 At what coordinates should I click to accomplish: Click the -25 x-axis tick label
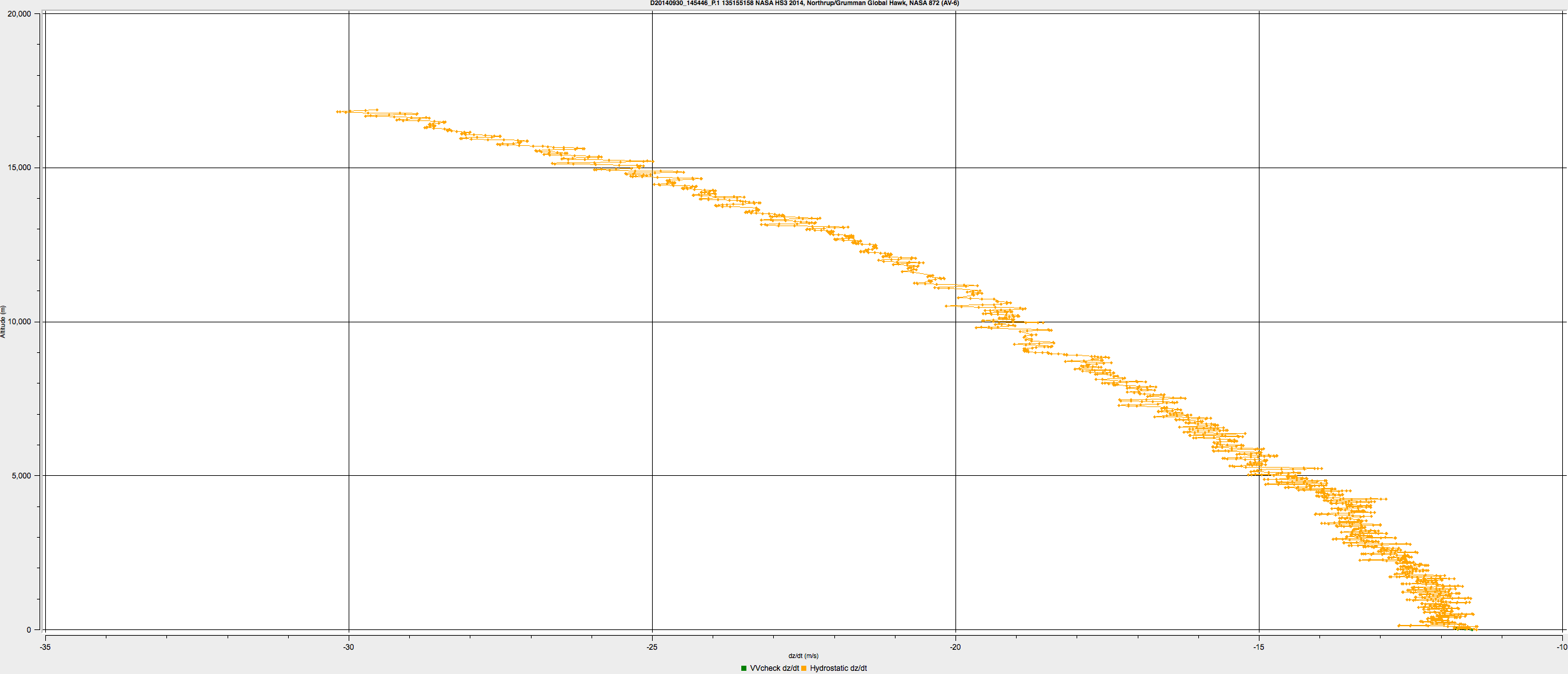pyautogui.click(x=652, y=647)
